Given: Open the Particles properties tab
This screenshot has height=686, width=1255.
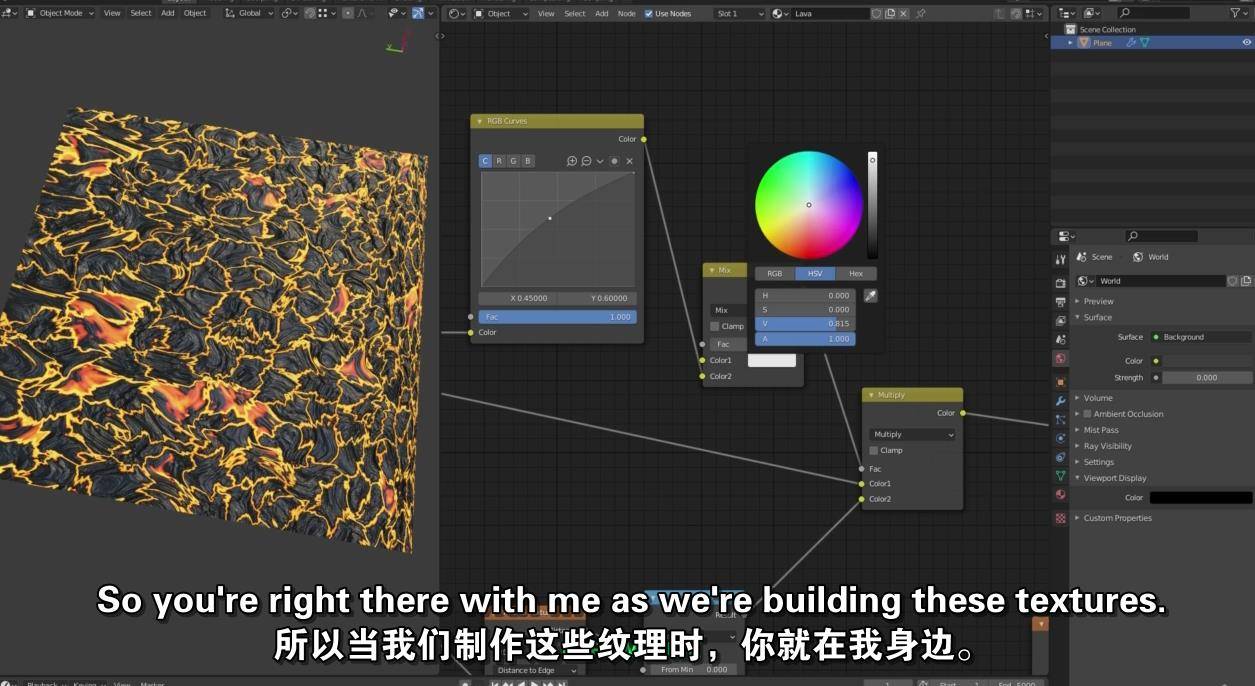Looking at the screenshot, I should pos(1060,419).
